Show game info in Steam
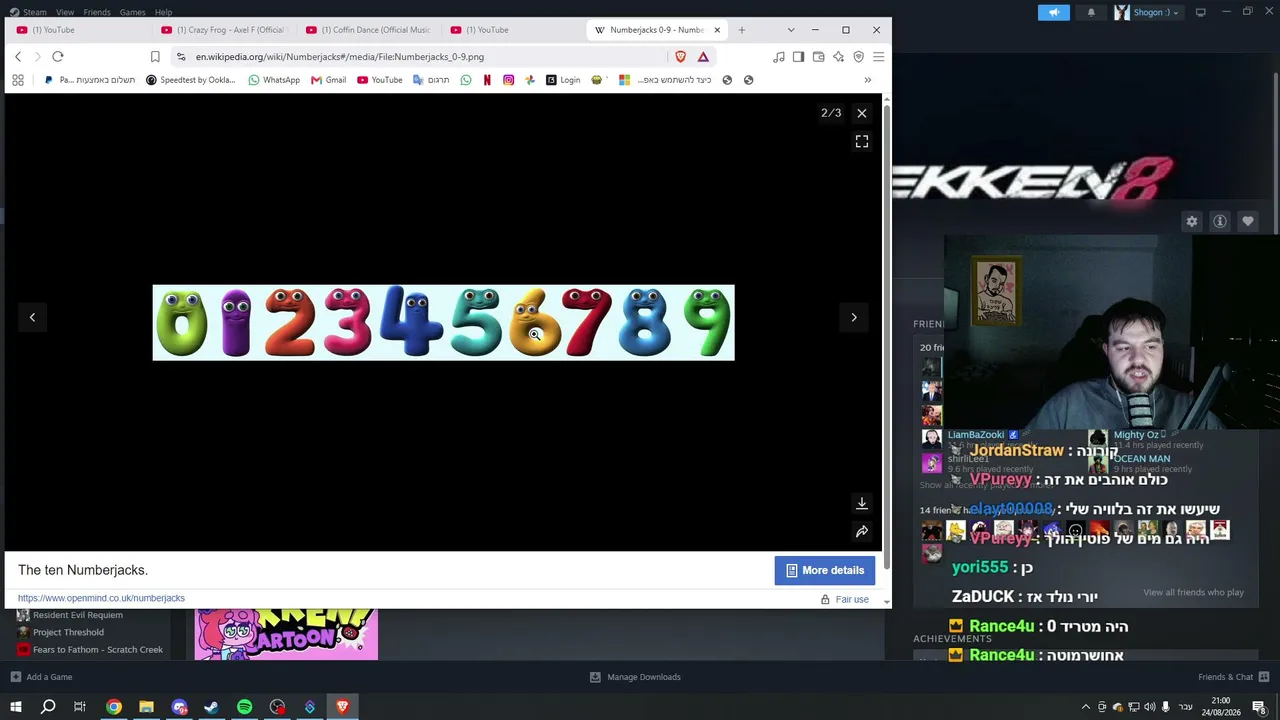This screenshot has height=720, width=1280. pyautogui.click(x=1220, y=221)
